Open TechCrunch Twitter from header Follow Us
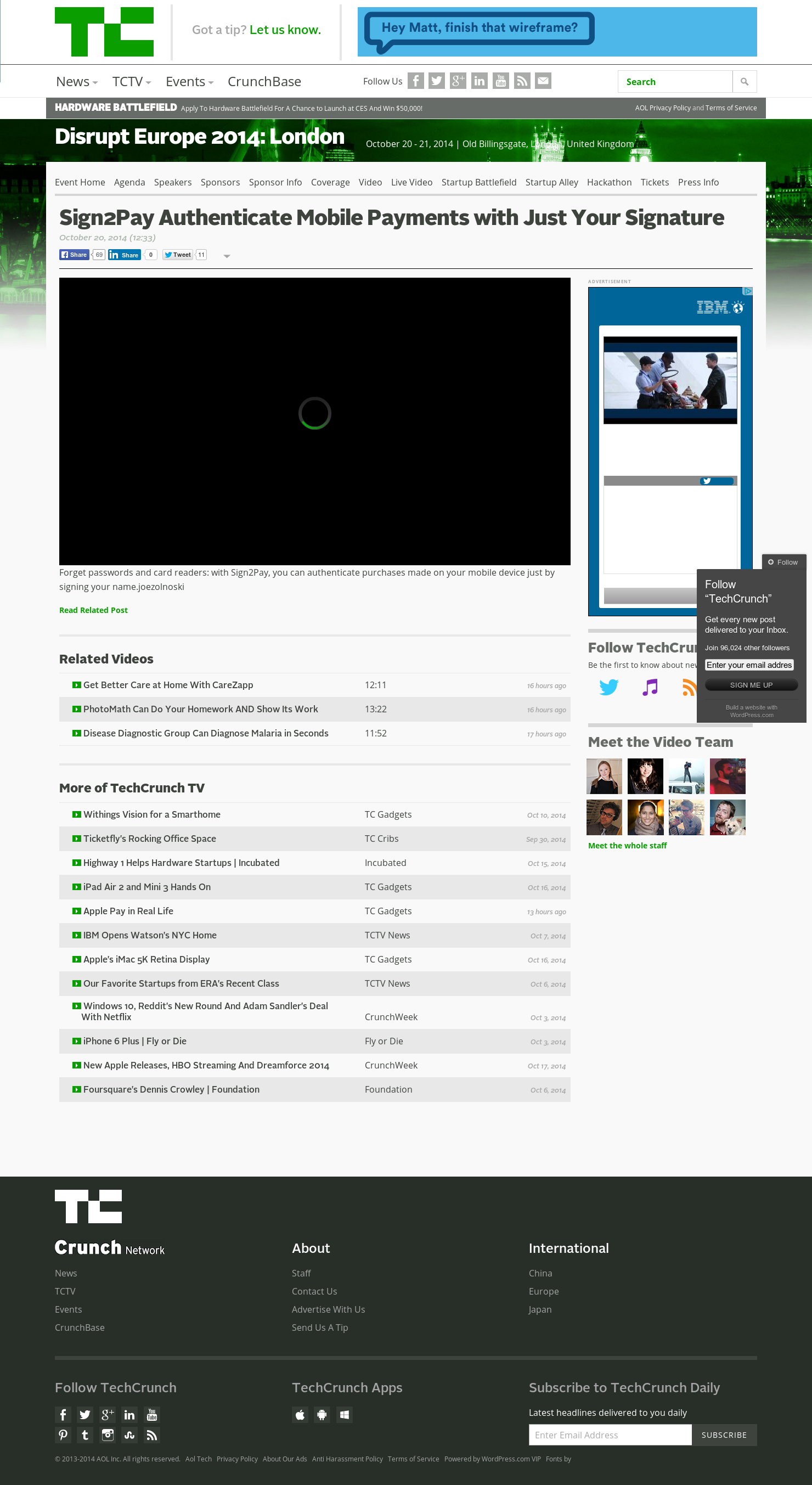The width and height of the screenshot is (812, 1485). 437,81
